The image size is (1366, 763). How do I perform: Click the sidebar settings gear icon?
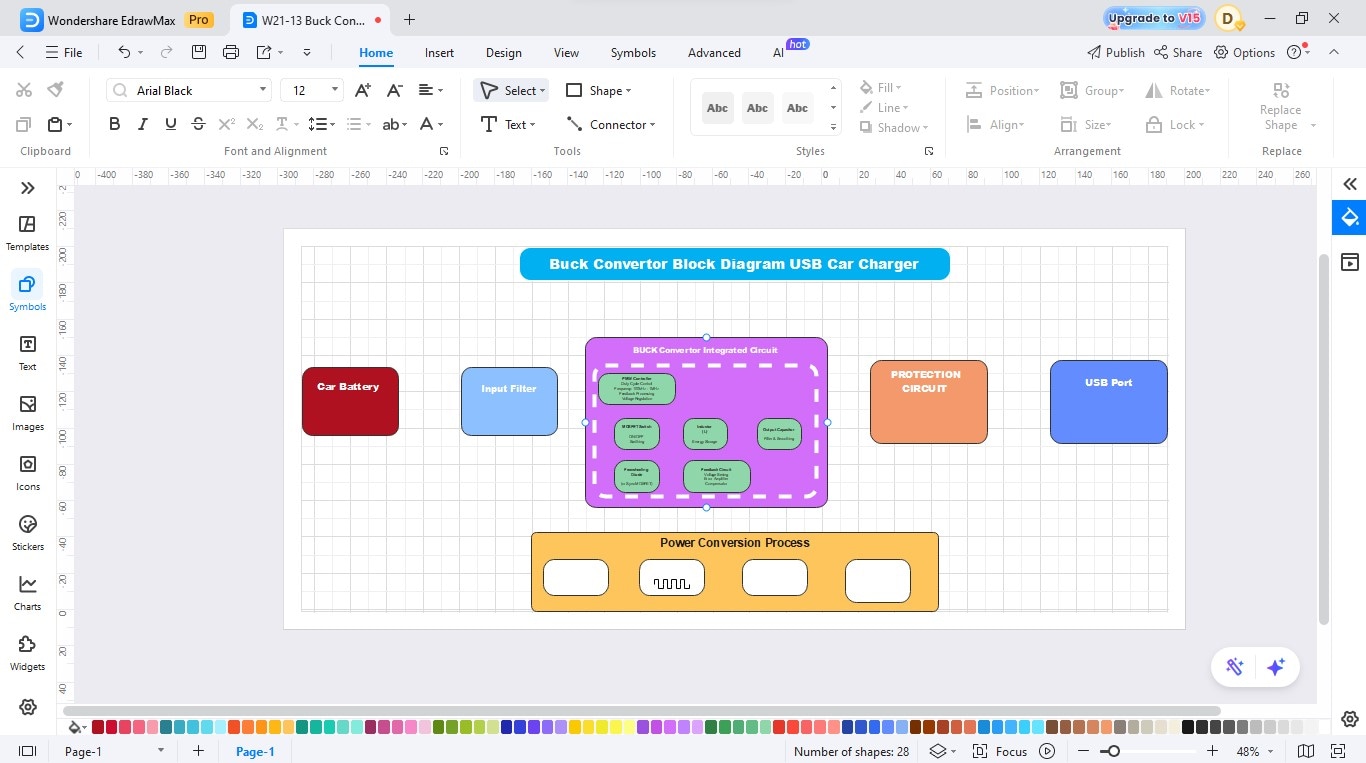[x=27, y=707]
